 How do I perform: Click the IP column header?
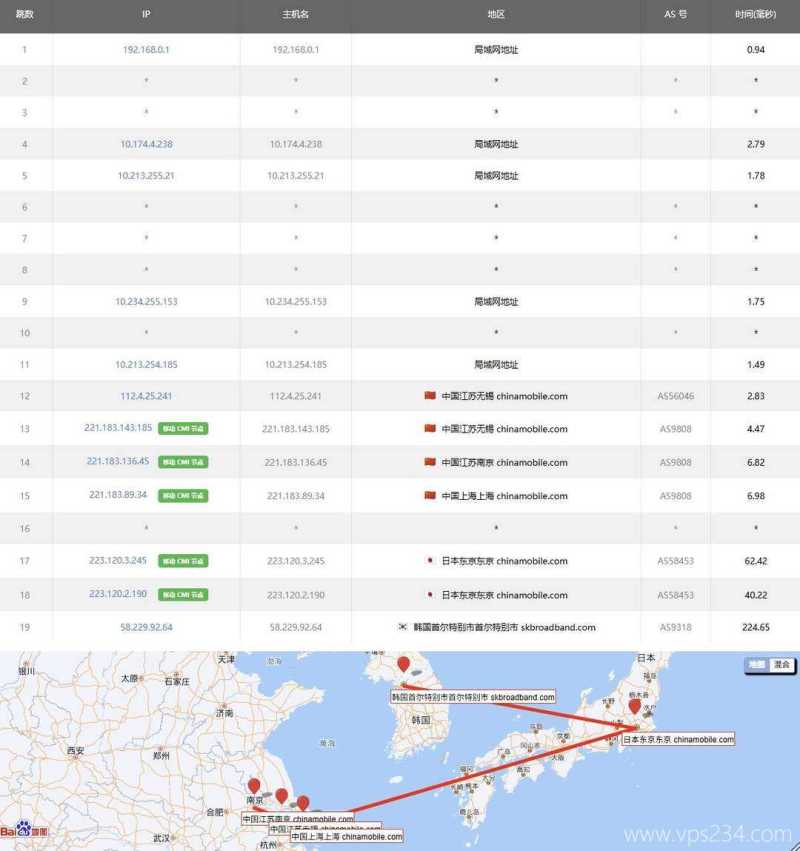(x=146, y=15)
